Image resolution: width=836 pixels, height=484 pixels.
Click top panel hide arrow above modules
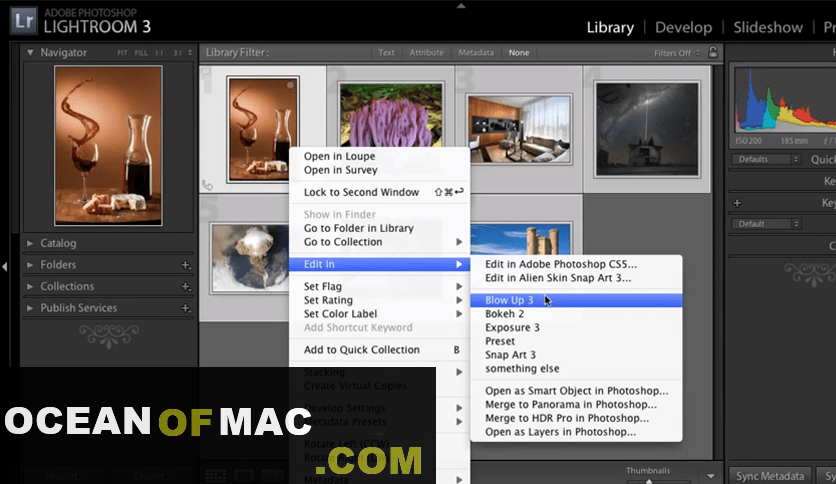(461, 5)
